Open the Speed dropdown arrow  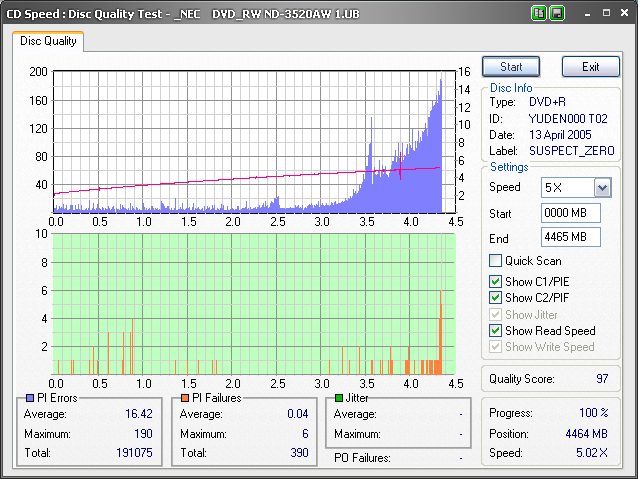coord(603,188)
